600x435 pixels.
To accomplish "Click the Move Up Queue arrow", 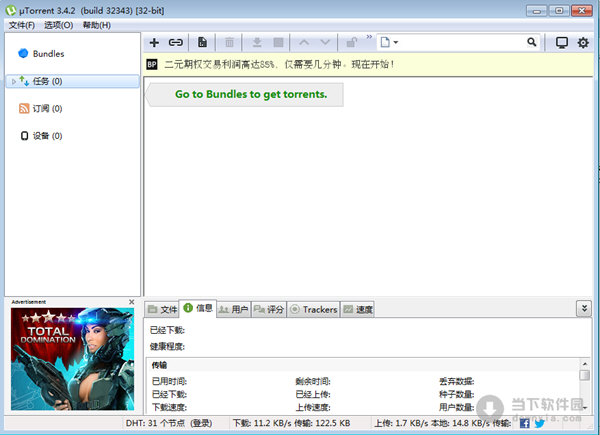I will point(304,42).
